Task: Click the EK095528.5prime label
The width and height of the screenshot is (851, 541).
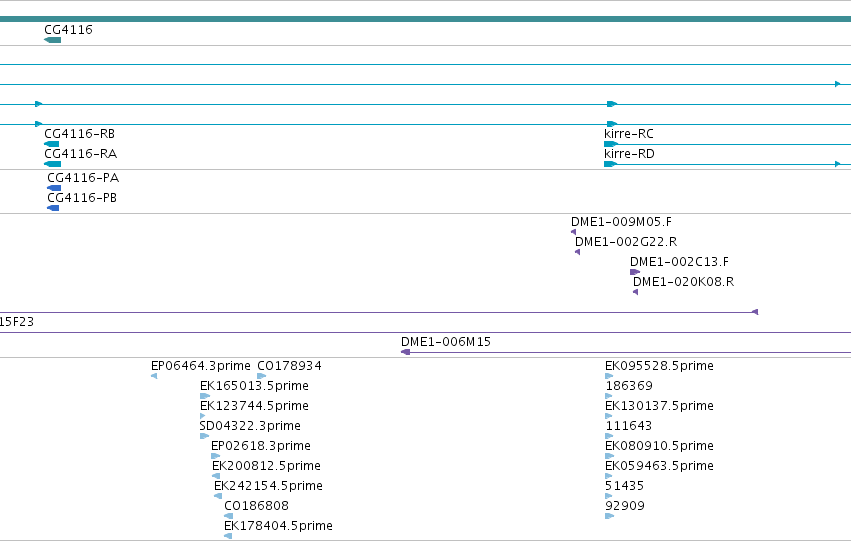Action: pos(659,366)
